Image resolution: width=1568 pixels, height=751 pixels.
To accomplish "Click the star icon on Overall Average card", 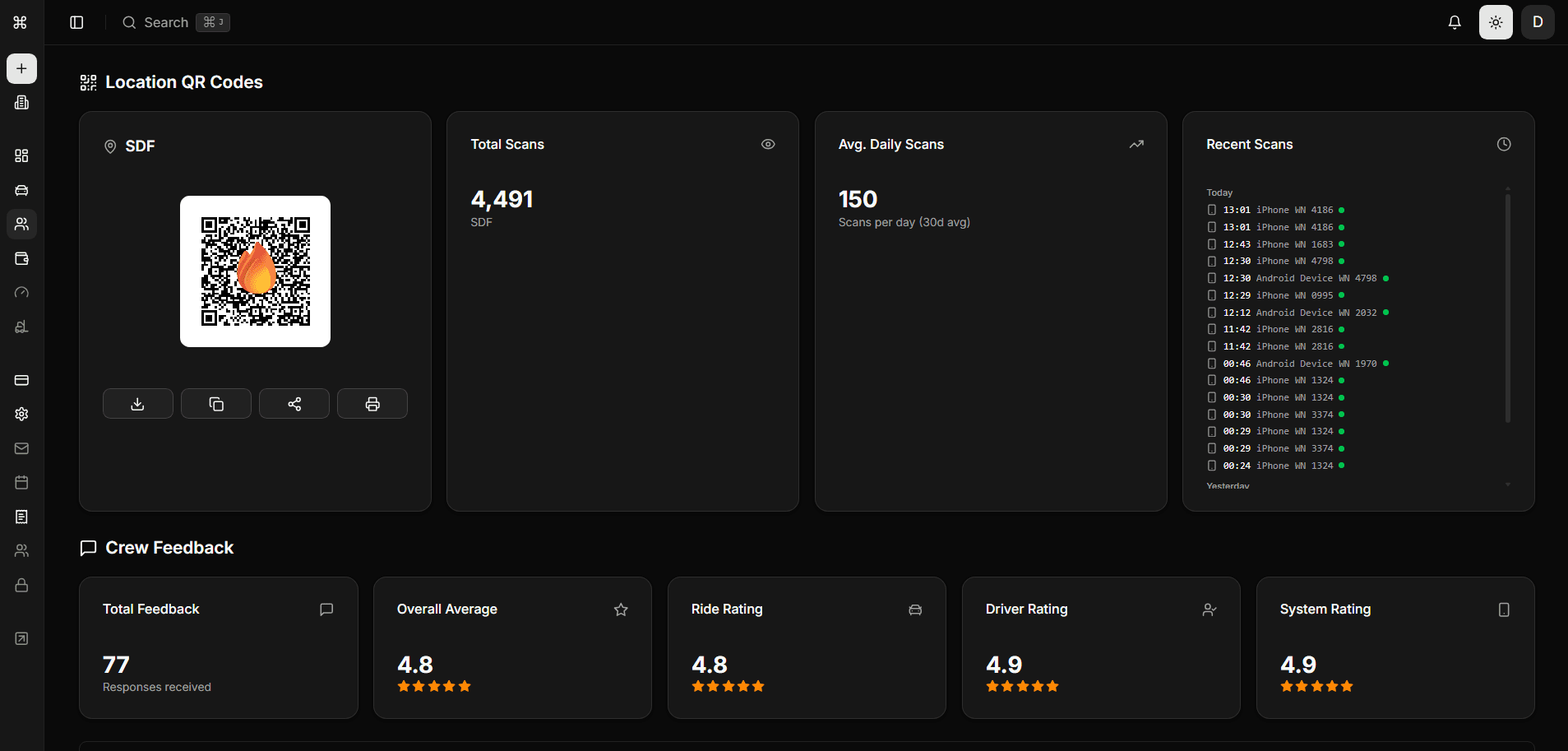I will (621, 610).
